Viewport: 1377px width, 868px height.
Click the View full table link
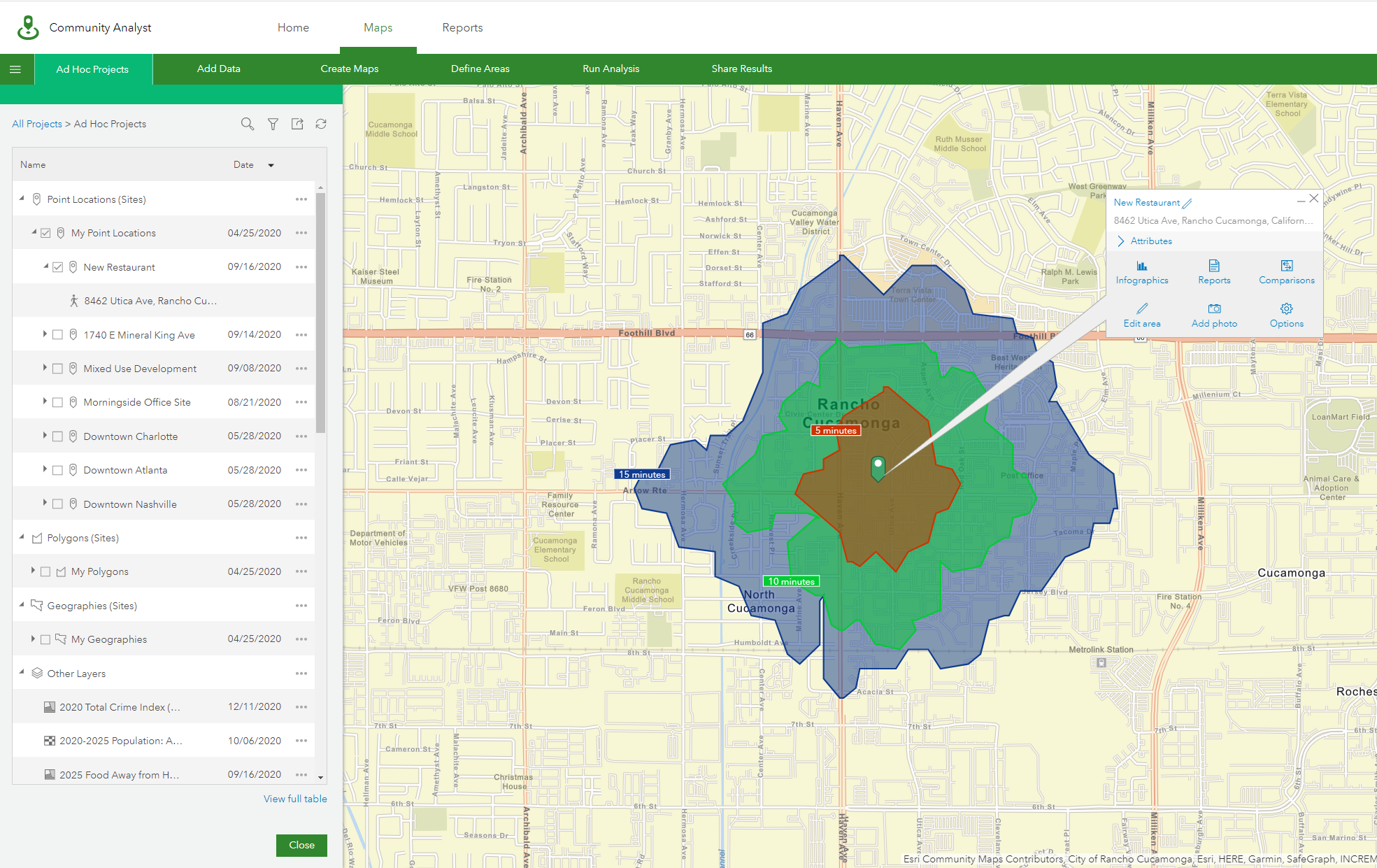click(x=295, y=799)
